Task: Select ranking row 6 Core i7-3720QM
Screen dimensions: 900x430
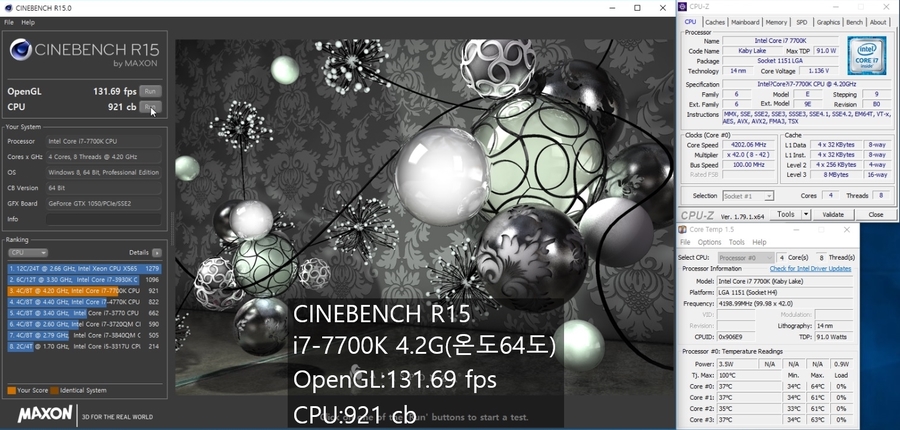Action: tap(84, 324)
